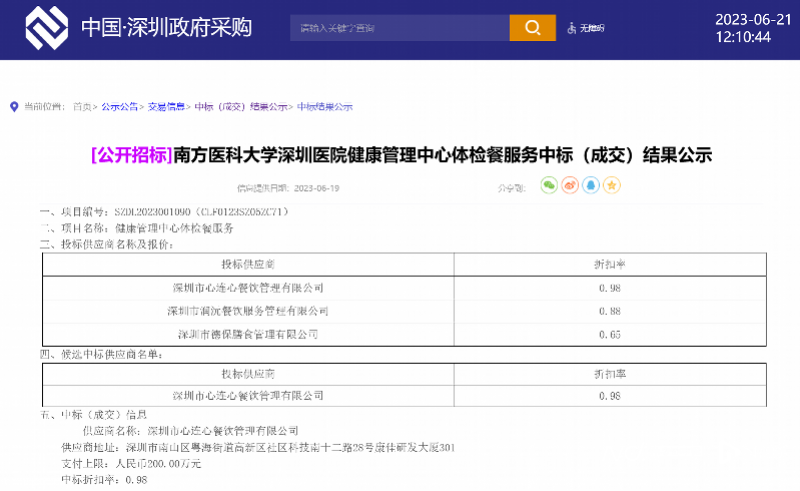The image size is (800, 491).
Task: Click the 投标供应商 header in the first table
Action: (x=248, y=264)
